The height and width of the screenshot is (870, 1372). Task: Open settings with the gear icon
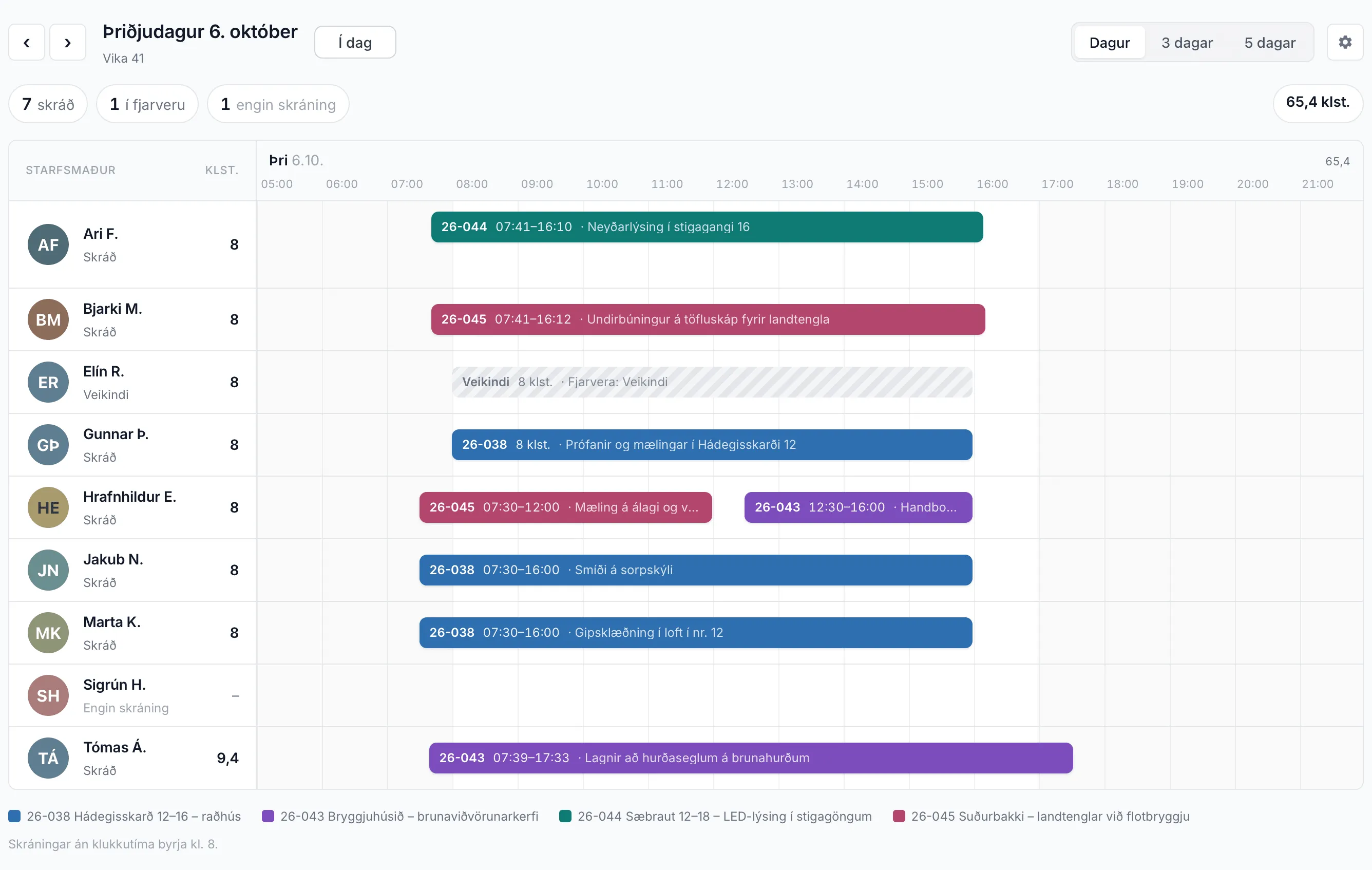pyautogui.click(x=1345, y=42)
